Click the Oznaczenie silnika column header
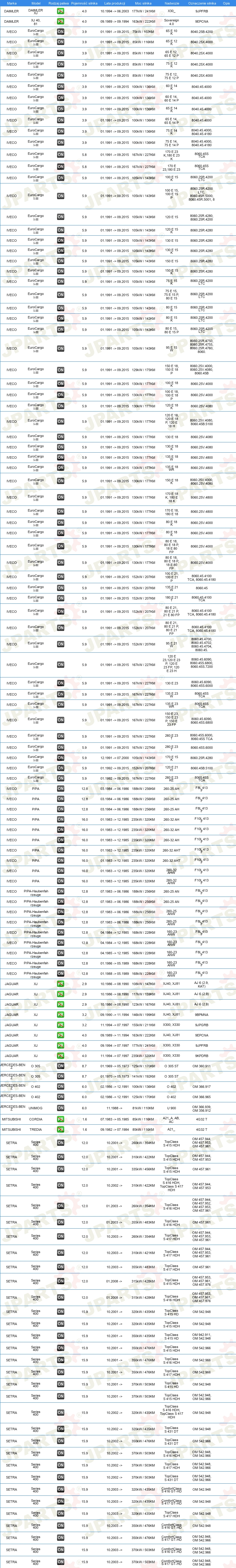The width and height of the screenshot is (236, 1568). click(202, 3)
